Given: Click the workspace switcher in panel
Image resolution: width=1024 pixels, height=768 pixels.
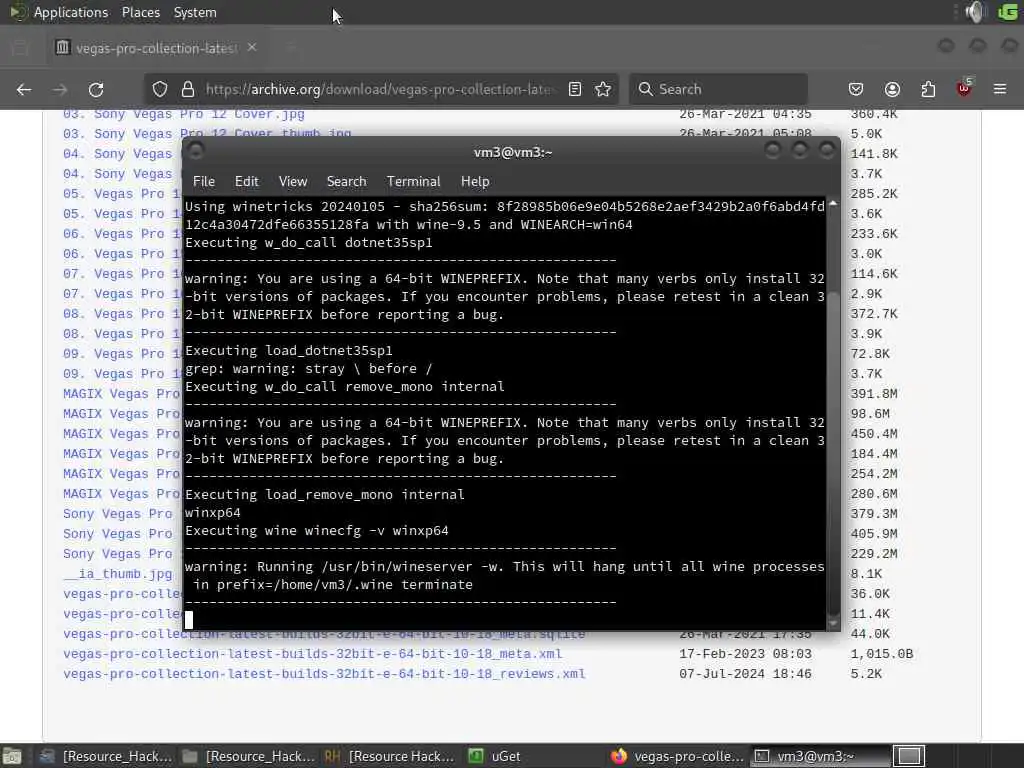Looking at the screenshot, I should (908, 756).
